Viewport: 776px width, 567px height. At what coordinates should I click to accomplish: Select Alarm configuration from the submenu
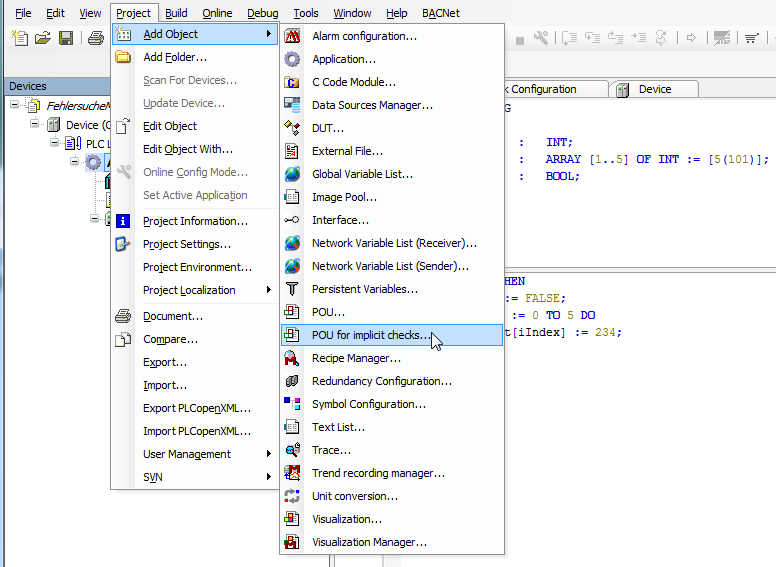[364, 36]
